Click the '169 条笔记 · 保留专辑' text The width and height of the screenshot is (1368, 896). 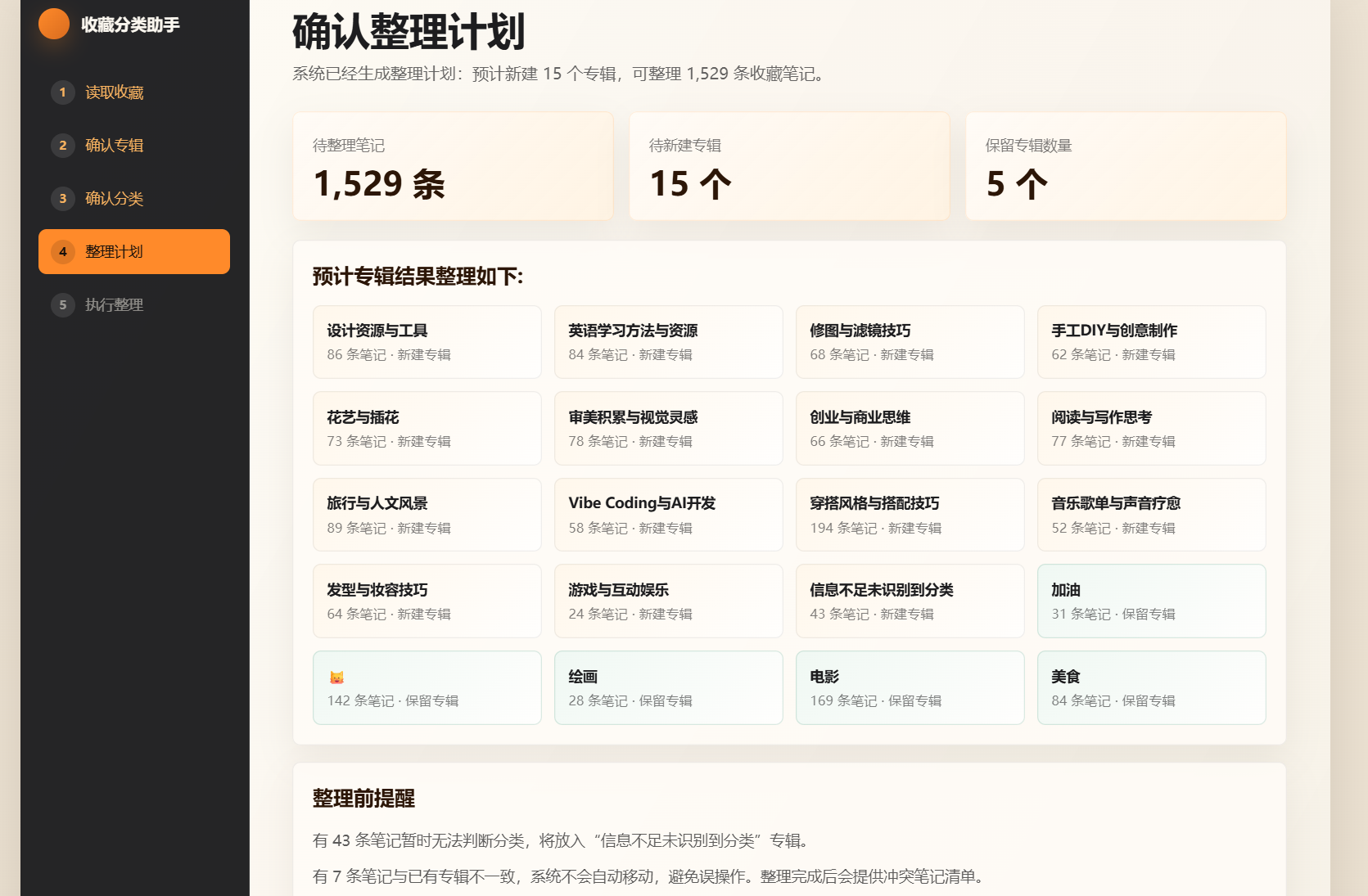point(876,701)
